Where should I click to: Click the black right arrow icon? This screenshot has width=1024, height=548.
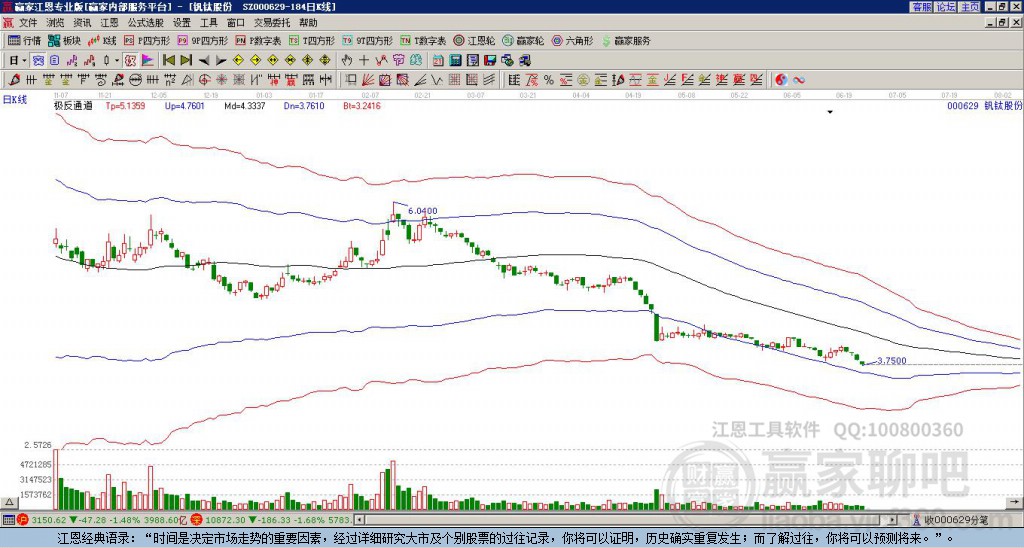point(221,61)
